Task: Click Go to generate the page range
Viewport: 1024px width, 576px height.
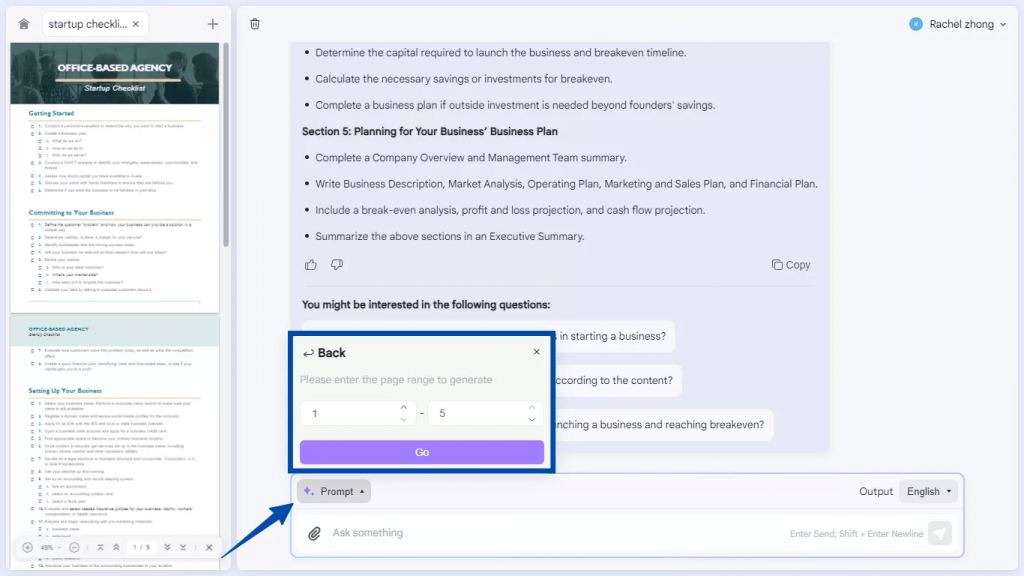Action: (422, 452)
